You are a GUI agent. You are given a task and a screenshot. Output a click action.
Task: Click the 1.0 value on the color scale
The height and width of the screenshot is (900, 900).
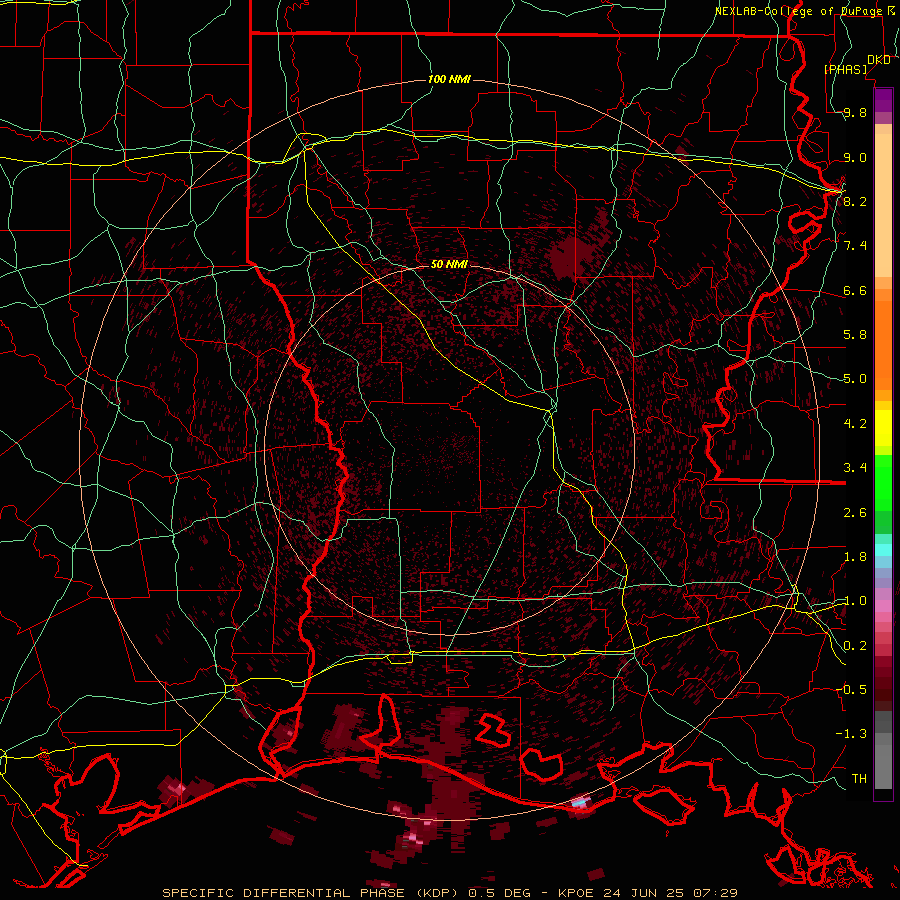point(855,600)
